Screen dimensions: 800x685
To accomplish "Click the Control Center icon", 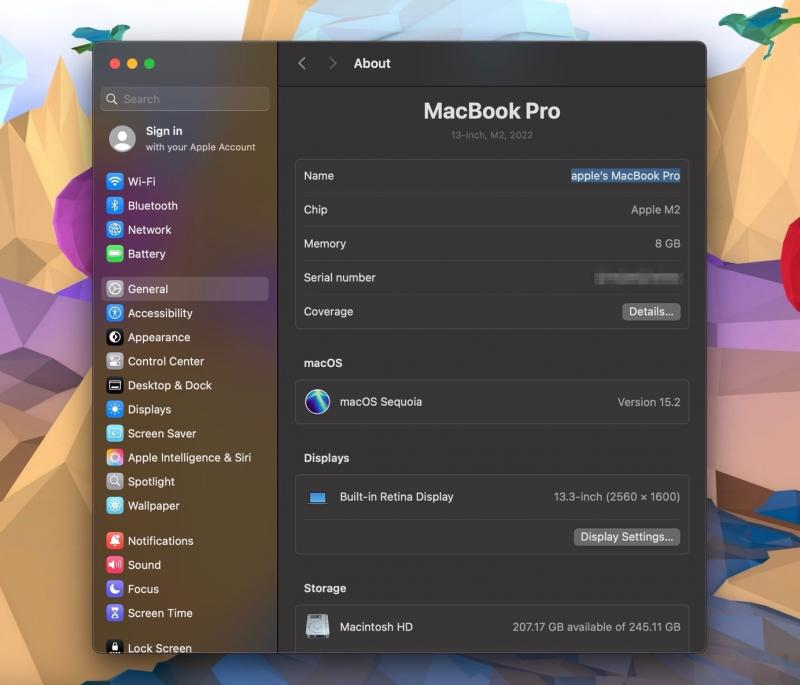I will (x=115, y=361).
